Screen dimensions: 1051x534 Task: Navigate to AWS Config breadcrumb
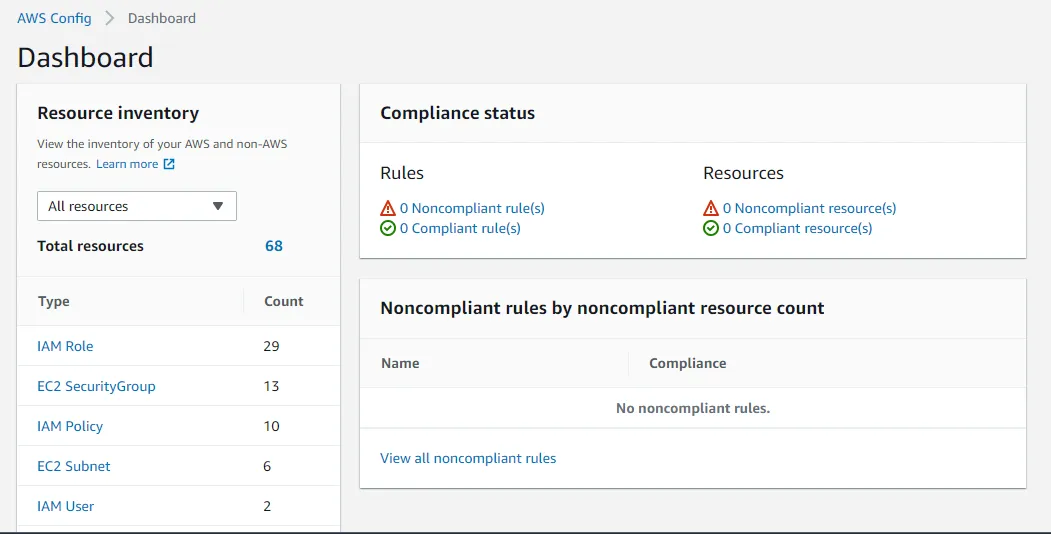click(x=54, y=18)
